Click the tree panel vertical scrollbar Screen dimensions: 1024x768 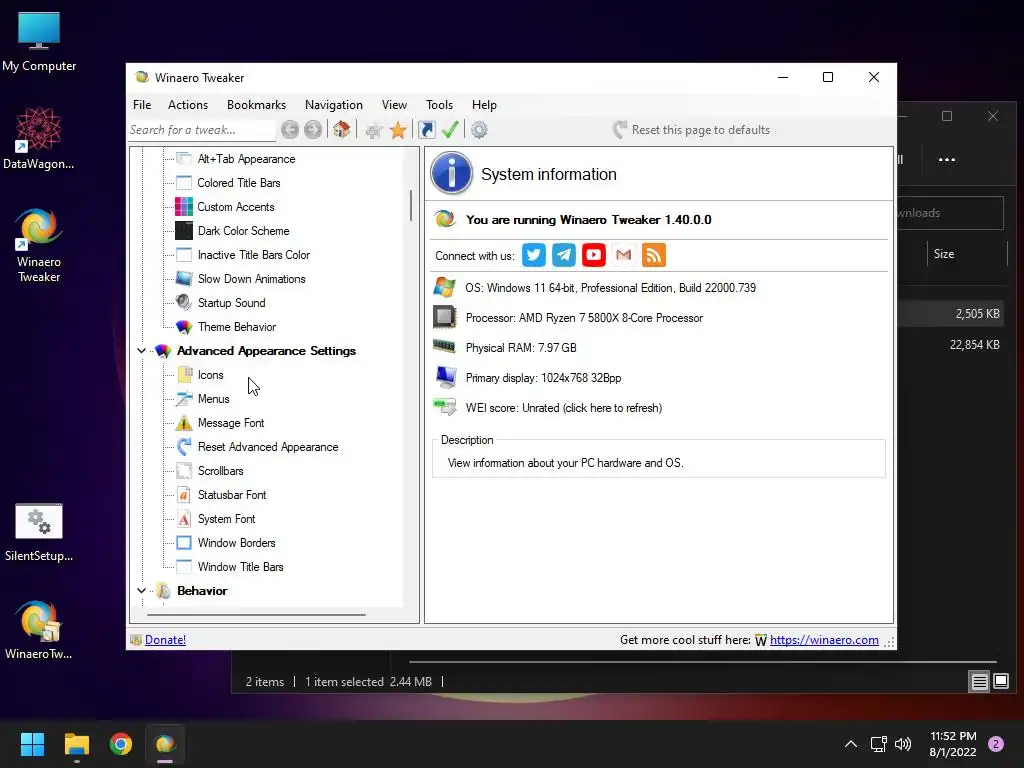(x=411, y=205)
